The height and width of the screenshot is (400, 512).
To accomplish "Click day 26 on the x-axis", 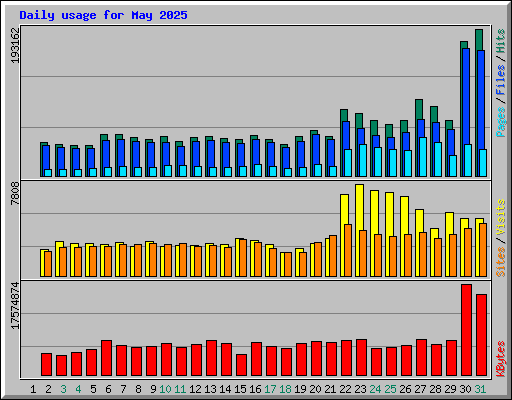I will click(405, 389).
